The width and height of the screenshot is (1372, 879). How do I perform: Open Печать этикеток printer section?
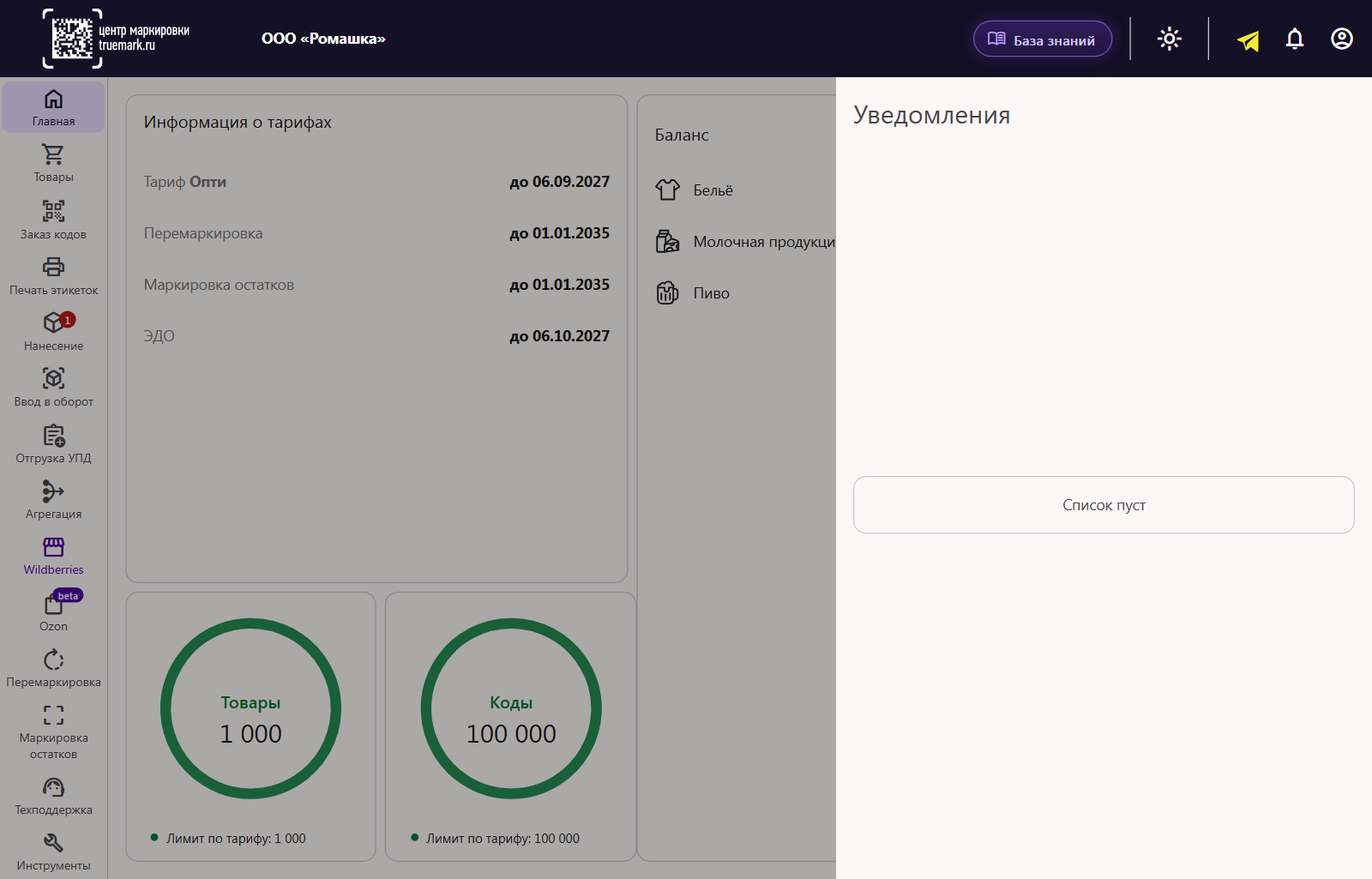(x=53, y=276)
